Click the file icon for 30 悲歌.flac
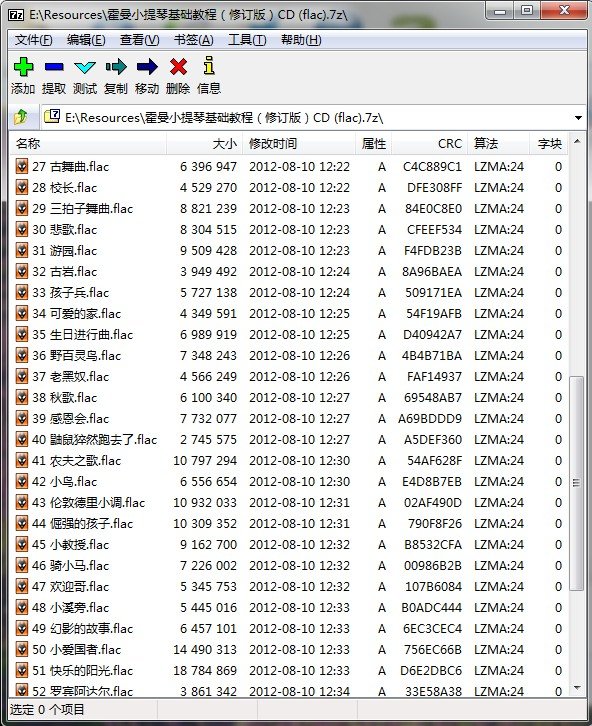 pyautogui.click(x=22, y=229)
